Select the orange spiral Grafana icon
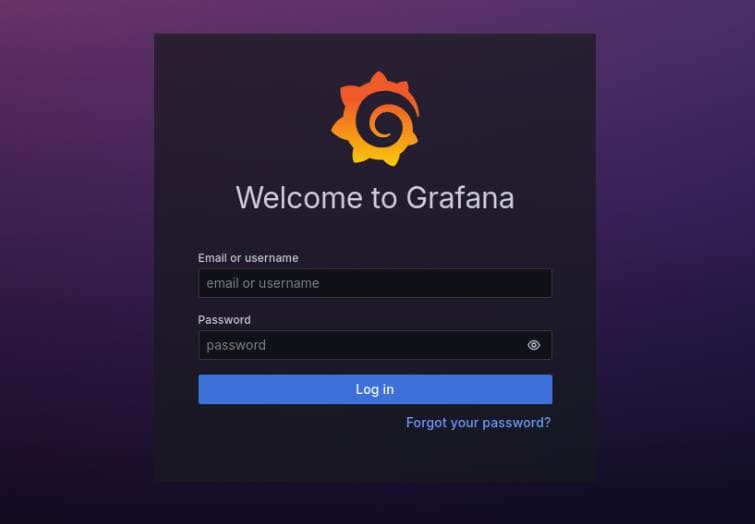Image resolution: width=755 pixels, height=524 pixels. 375,119
